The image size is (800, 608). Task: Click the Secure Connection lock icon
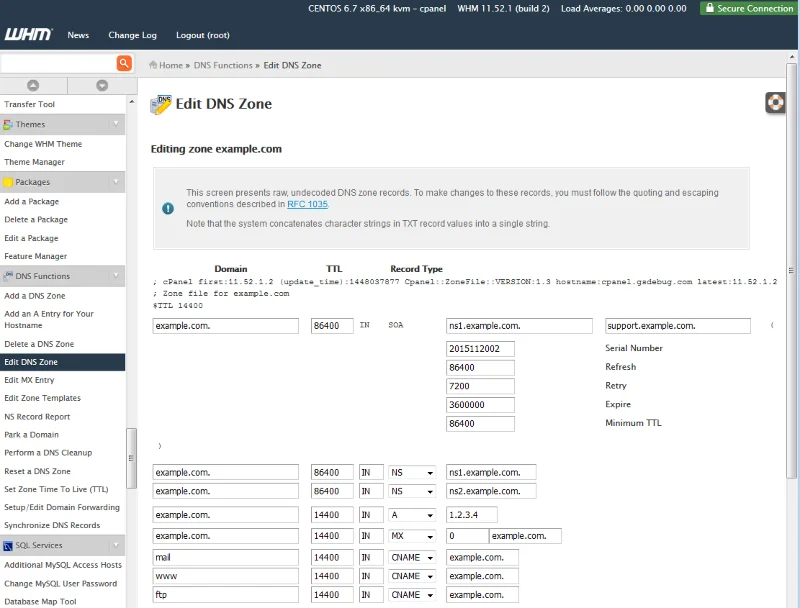(709, 8)
